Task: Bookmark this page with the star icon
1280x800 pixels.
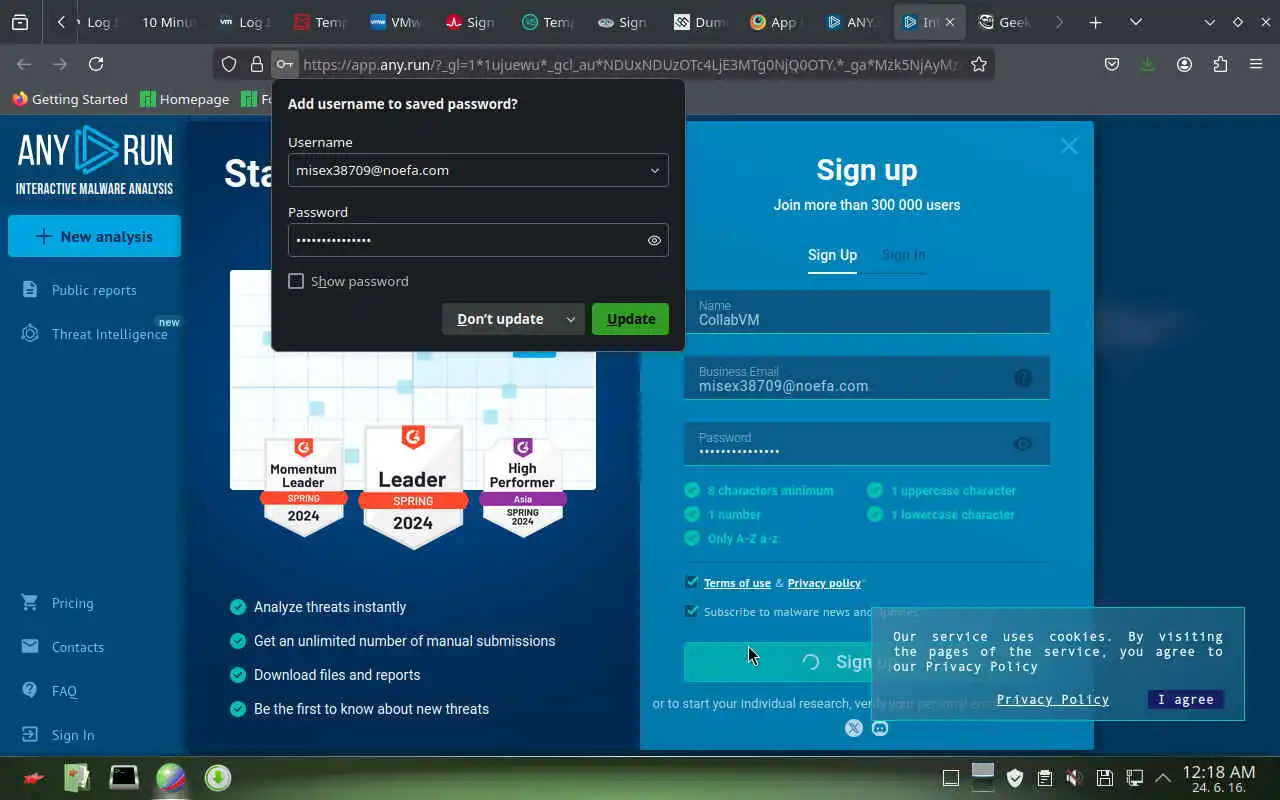Action: click(x=979, y=64)
